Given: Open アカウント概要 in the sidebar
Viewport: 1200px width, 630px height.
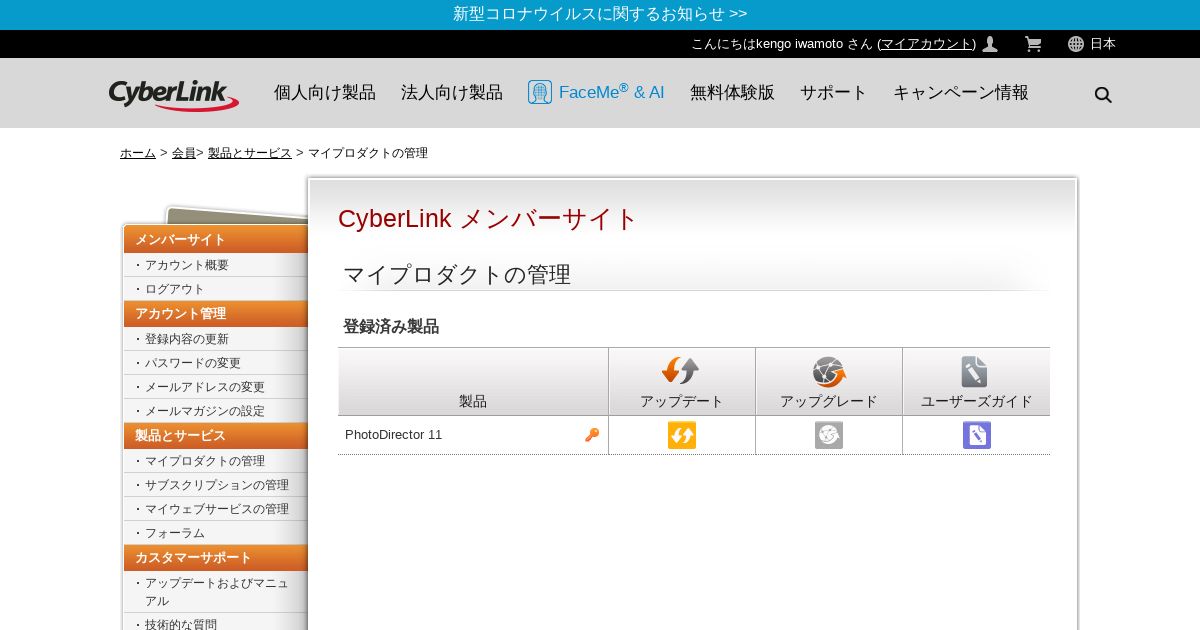Looking at the screenshot, I should click(x=187, y=265).
